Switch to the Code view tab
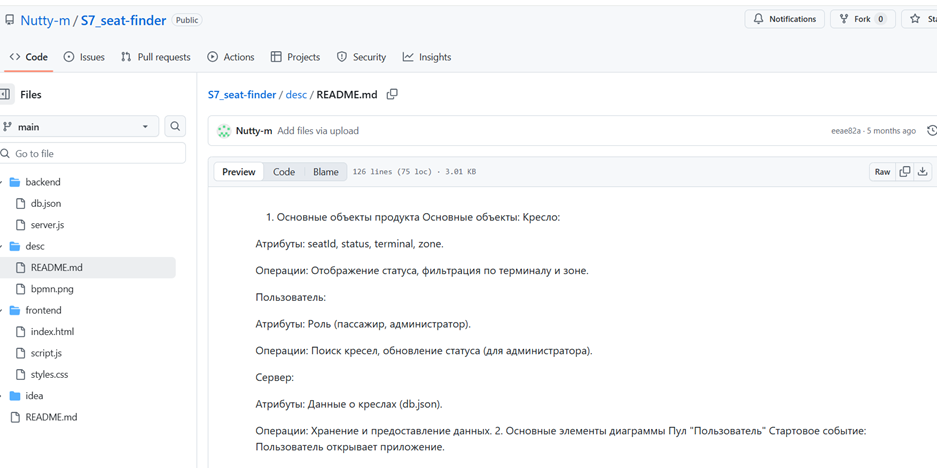The image size is (937, 468). click(x=284, y=172)
